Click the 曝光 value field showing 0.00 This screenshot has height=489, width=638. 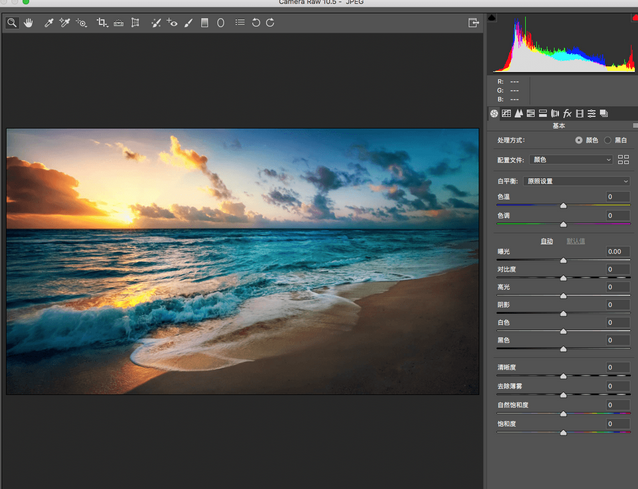618,251
